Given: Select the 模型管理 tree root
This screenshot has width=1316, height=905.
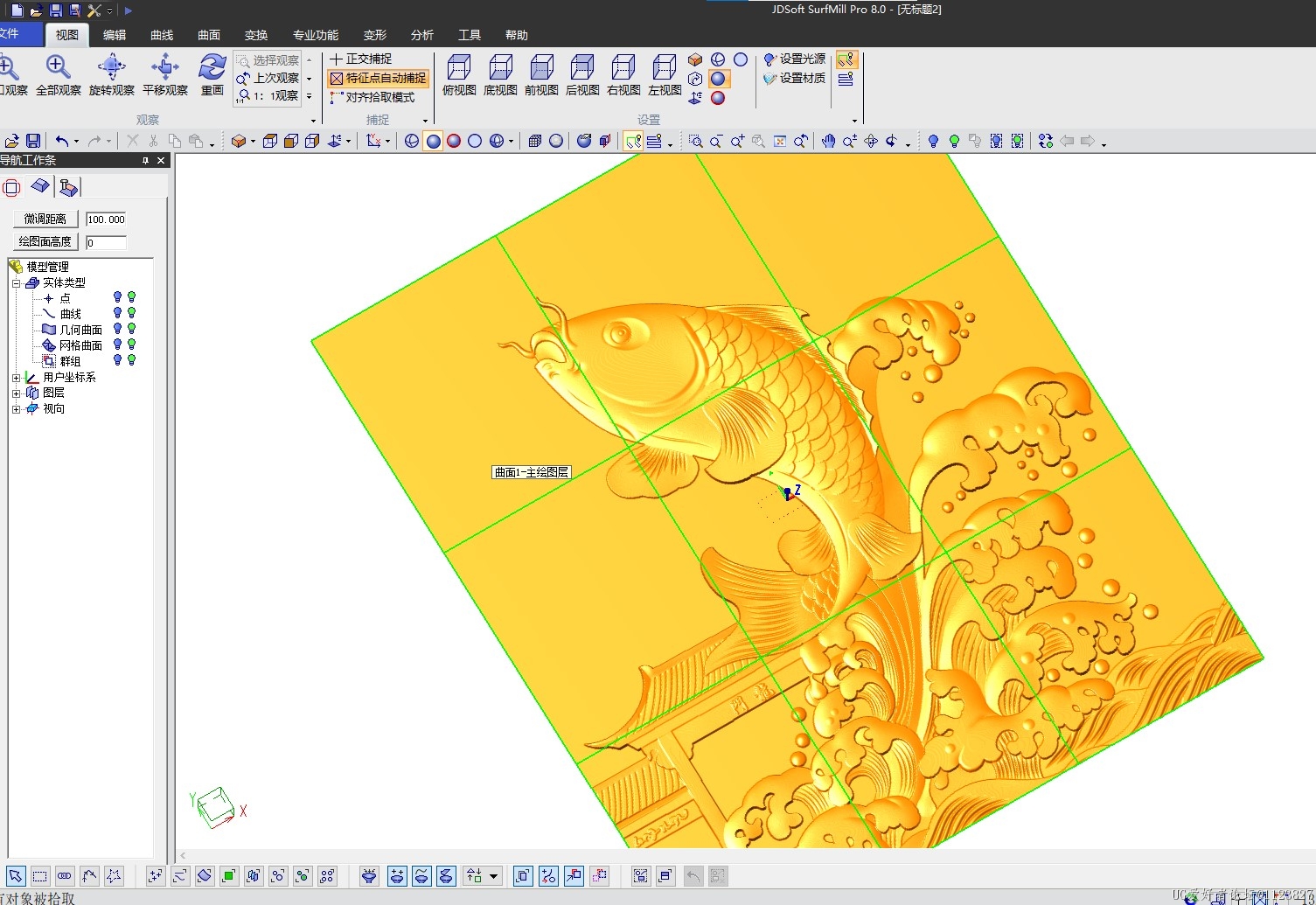Looking at the screenshot, I should [47, 267].
